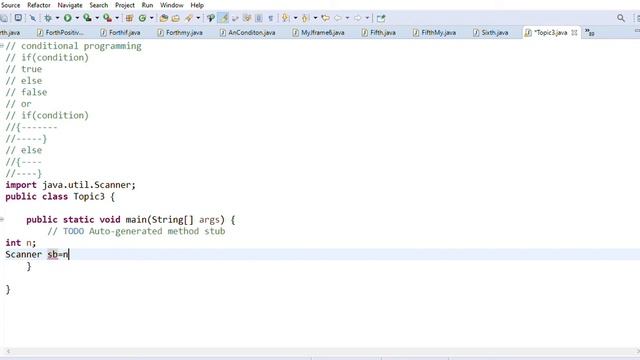Click the Last Edit Location icon

325,18
